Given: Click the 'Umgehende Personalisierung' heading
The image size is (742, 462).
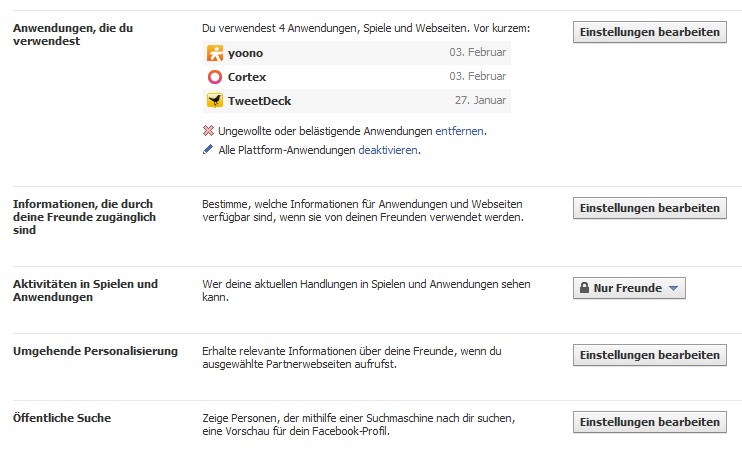Looking at the screenshot, I should pos(95,350).
